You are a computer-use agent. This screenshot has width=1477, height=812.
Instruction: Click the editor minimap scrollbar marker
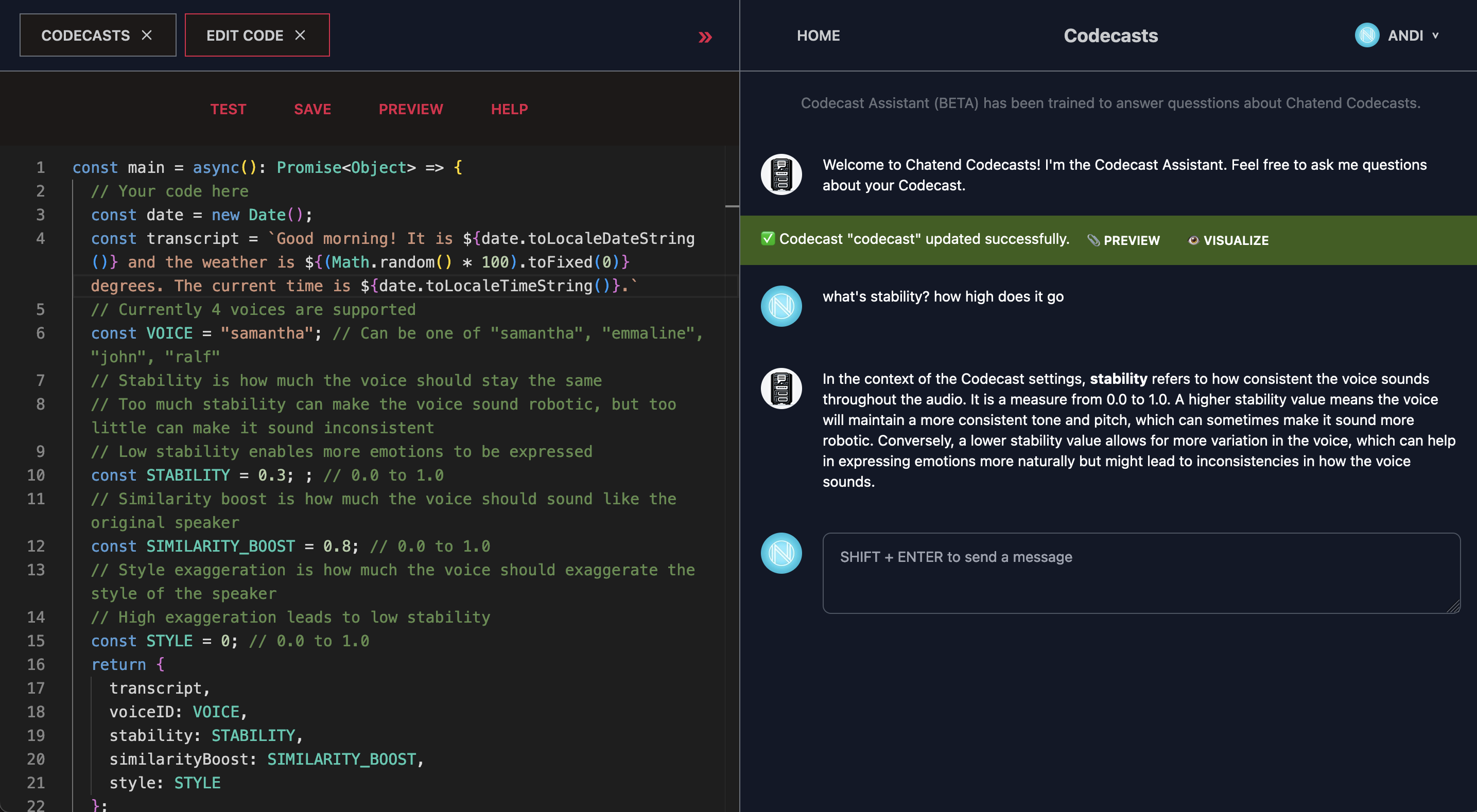point(732,206)
